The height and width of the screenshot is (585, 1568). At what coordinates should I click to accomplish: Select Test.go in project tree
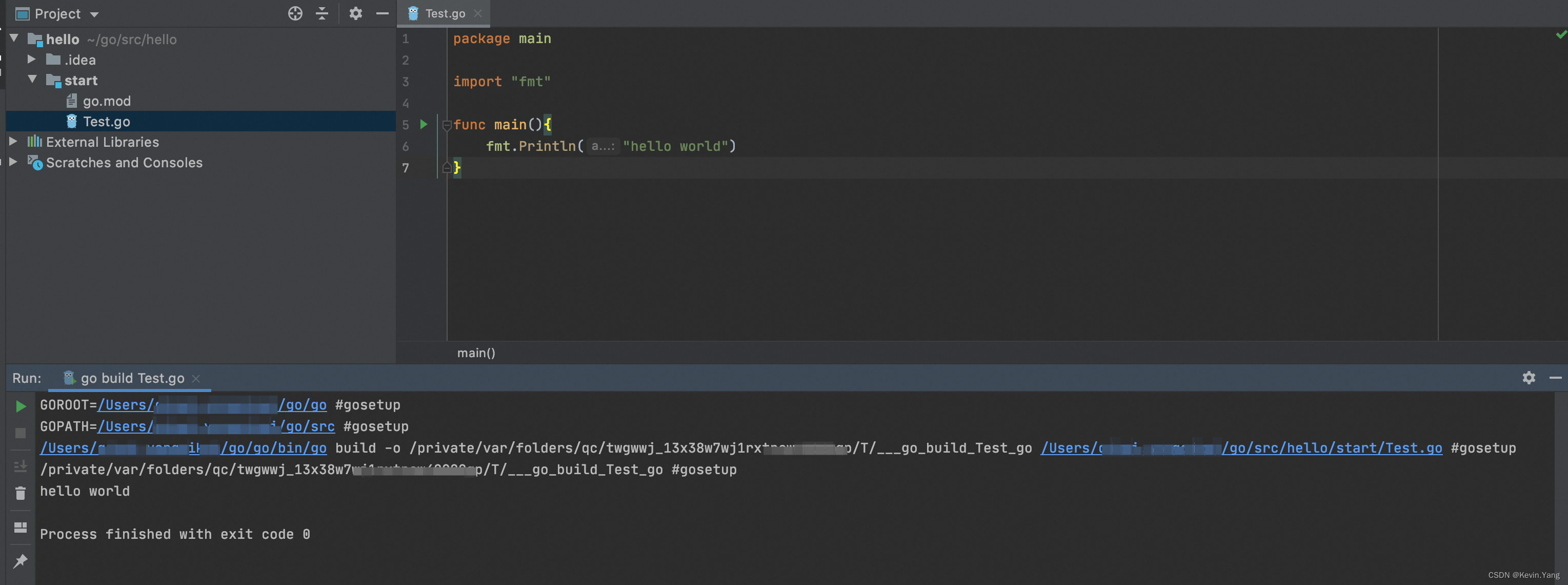click(x=107, y=121)
